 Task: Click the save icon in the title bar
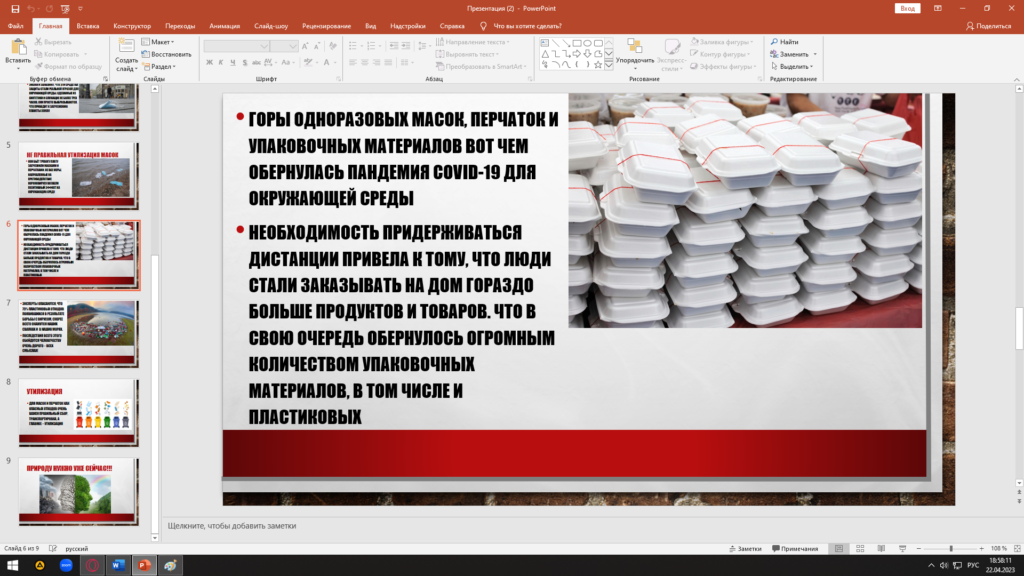[x=15, y=8]
